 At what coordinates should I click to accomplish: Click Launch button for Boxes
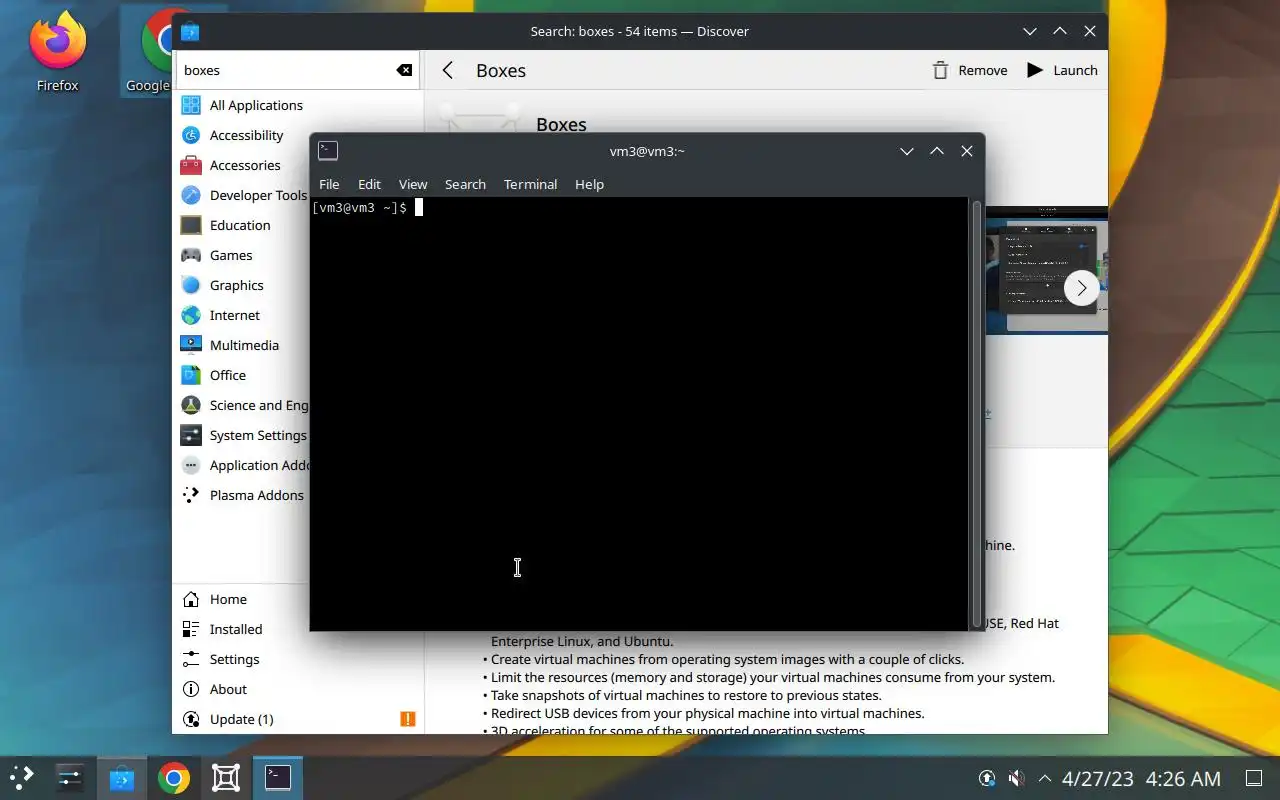coord(1062,70)
